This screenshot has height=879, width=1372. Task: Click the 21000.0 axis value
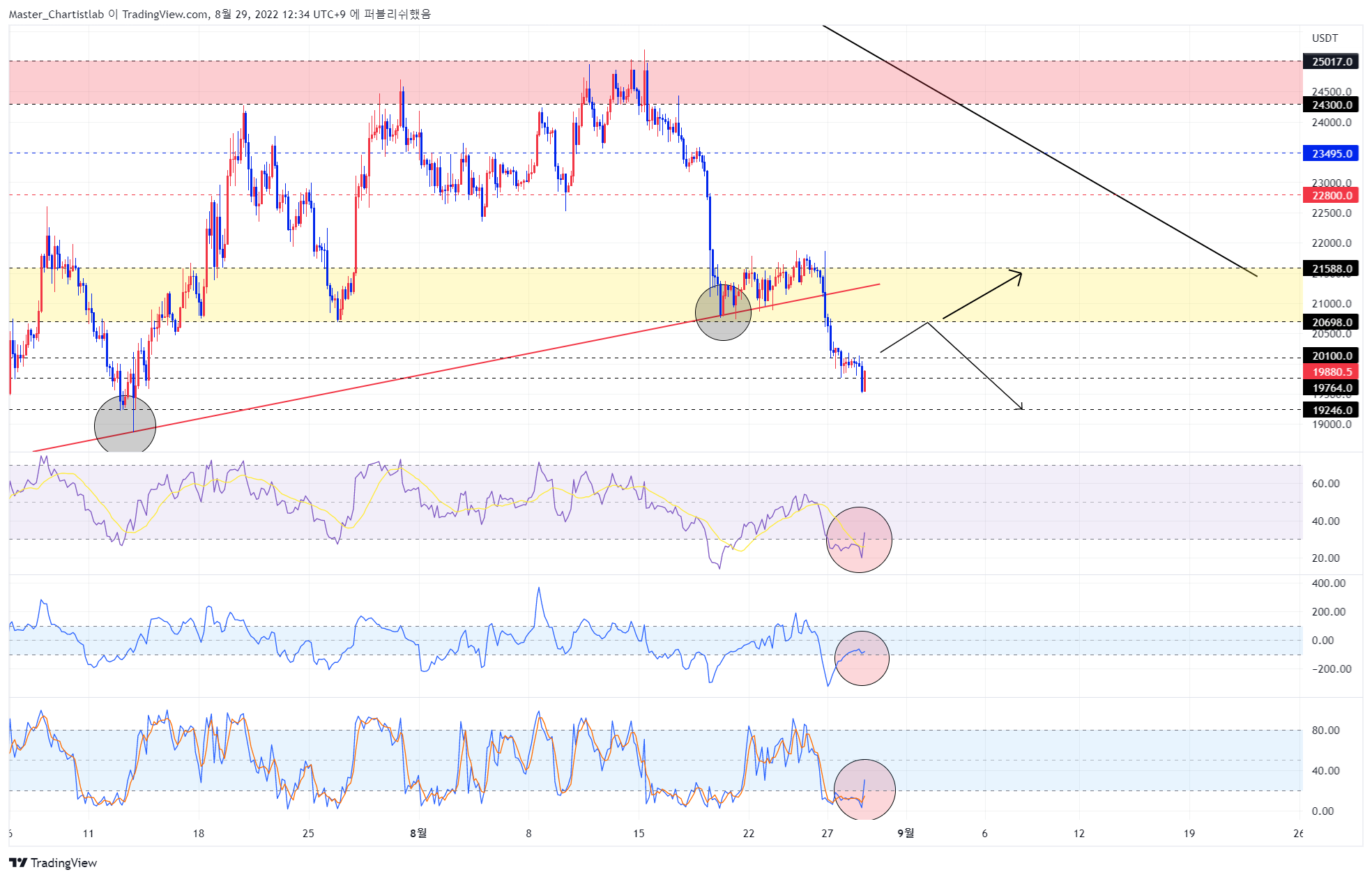tap(1332, 303)
